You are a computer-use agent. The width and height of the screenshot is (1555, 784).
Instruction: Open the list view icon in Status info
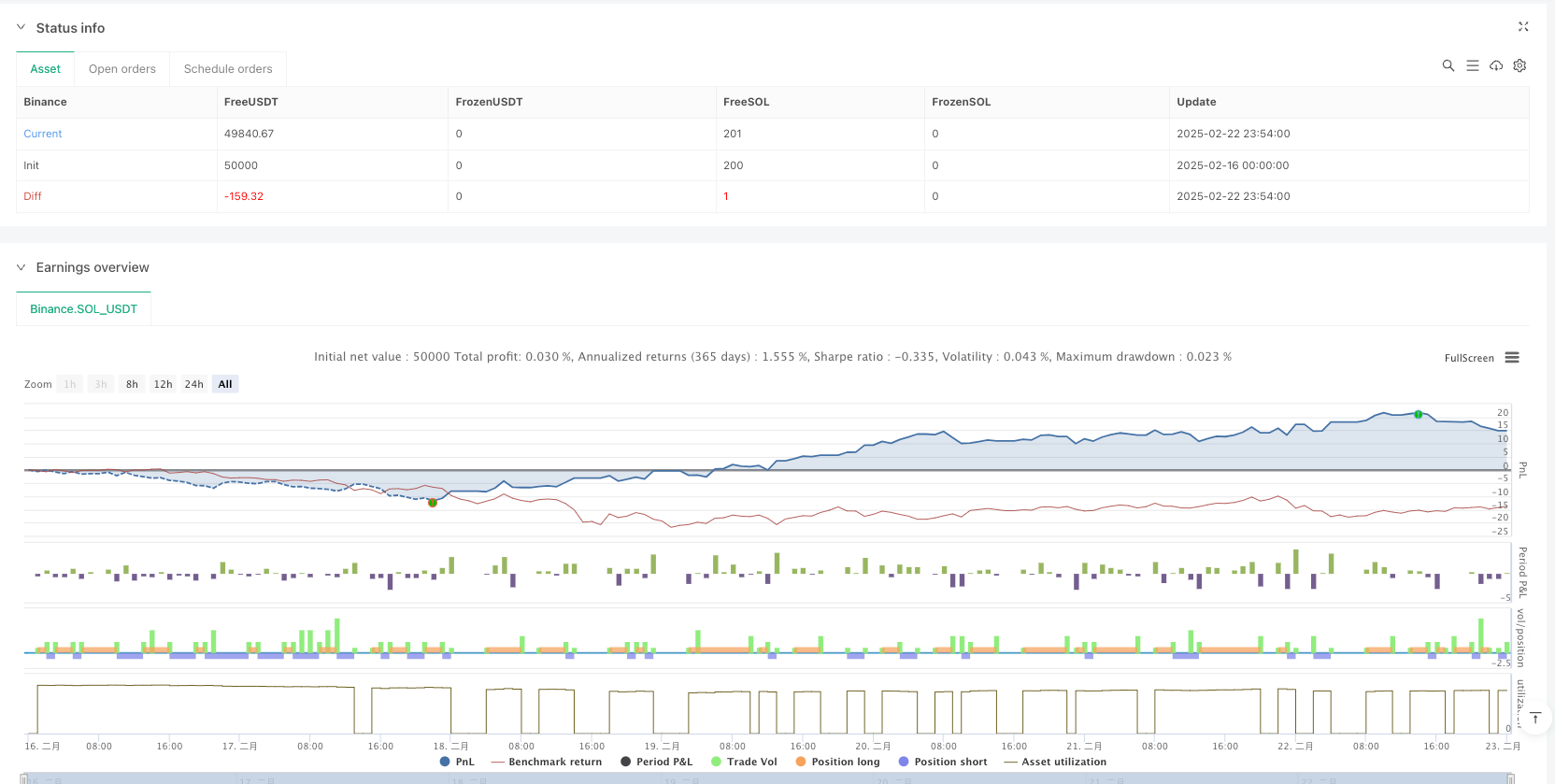point(1472,65)
